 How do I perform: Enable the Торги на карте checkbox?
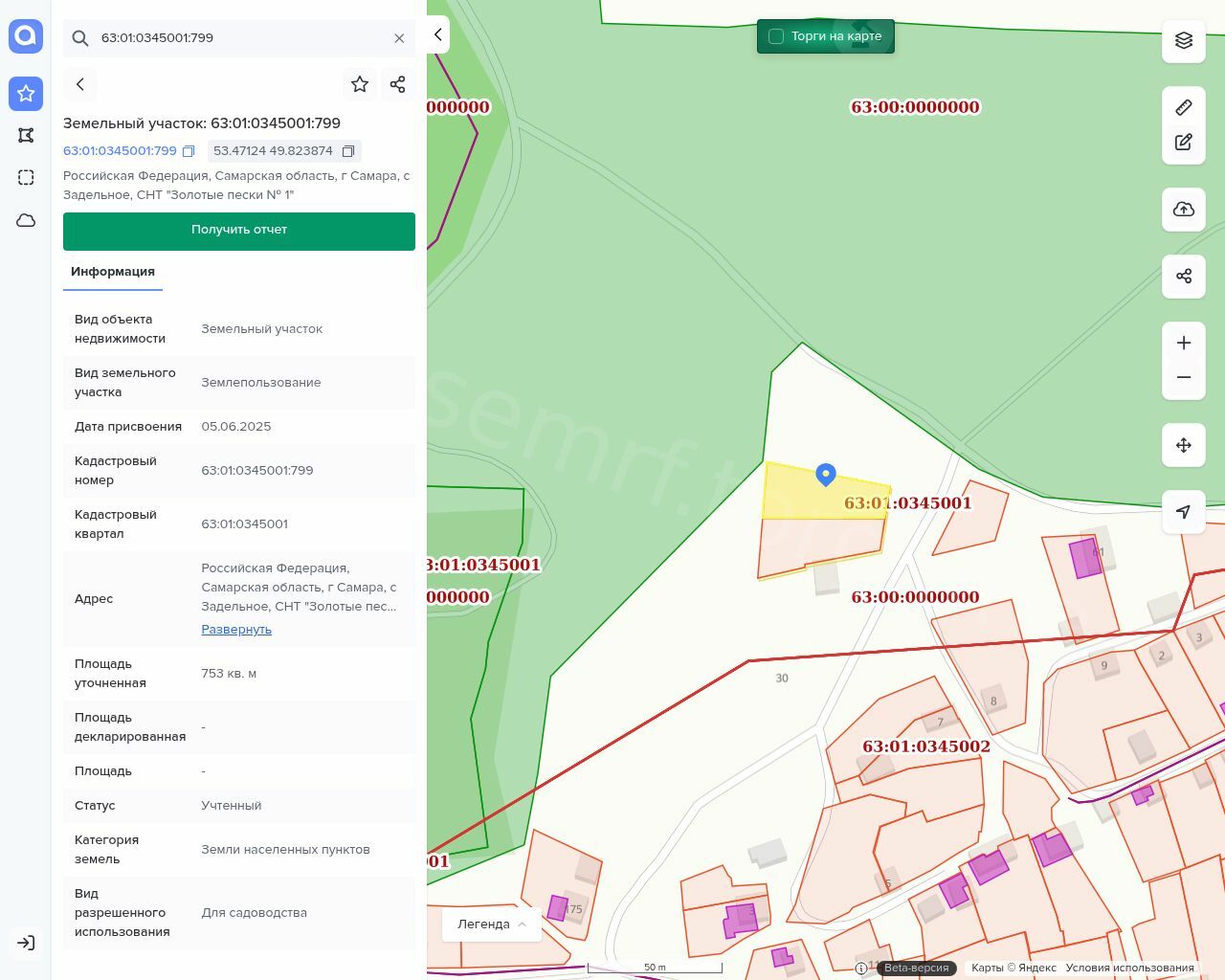[x=776, y=36]
